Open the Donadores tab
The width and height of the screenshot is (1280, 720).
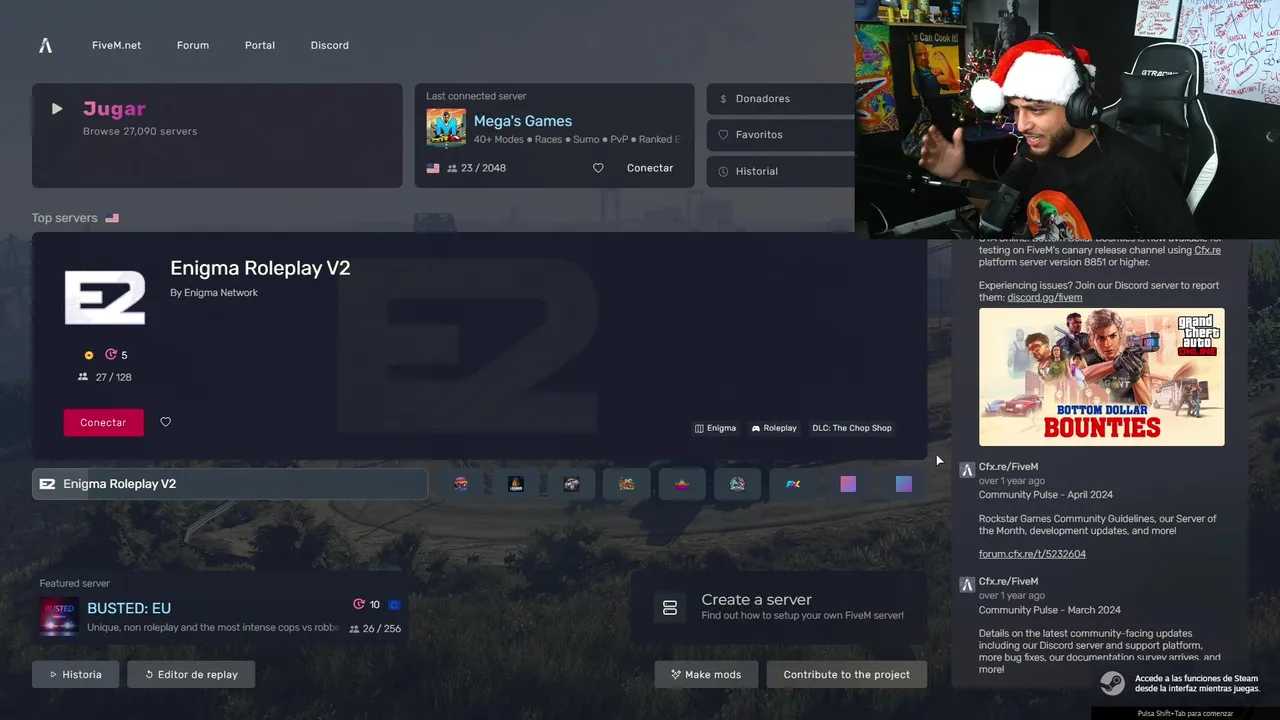click(780, 99)
